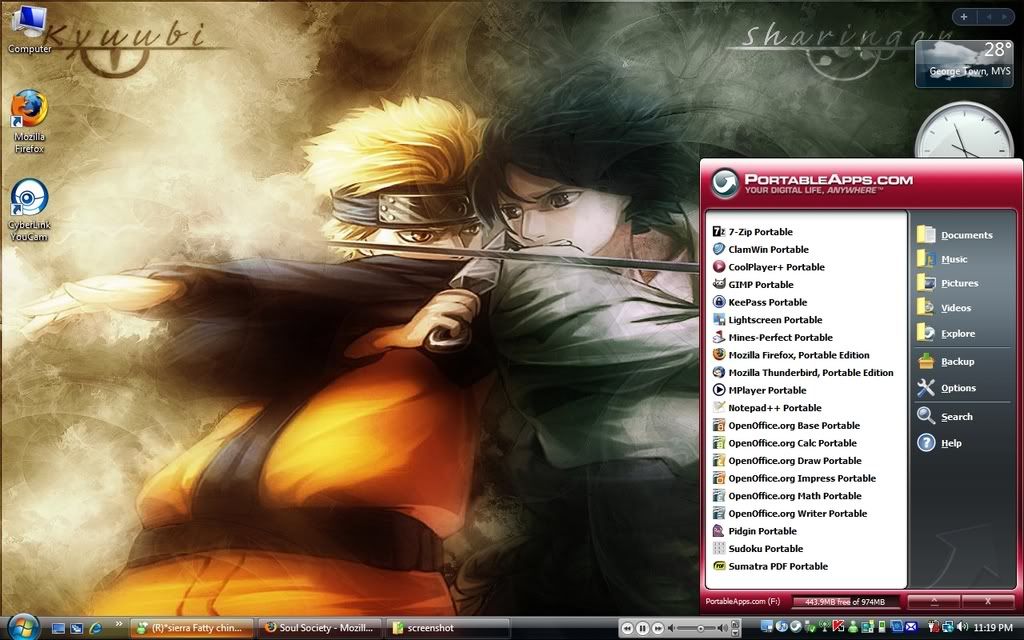Open OpenOffice.org Draw Portable
This screenshot has height=640, width=1024.
[786, 461]
